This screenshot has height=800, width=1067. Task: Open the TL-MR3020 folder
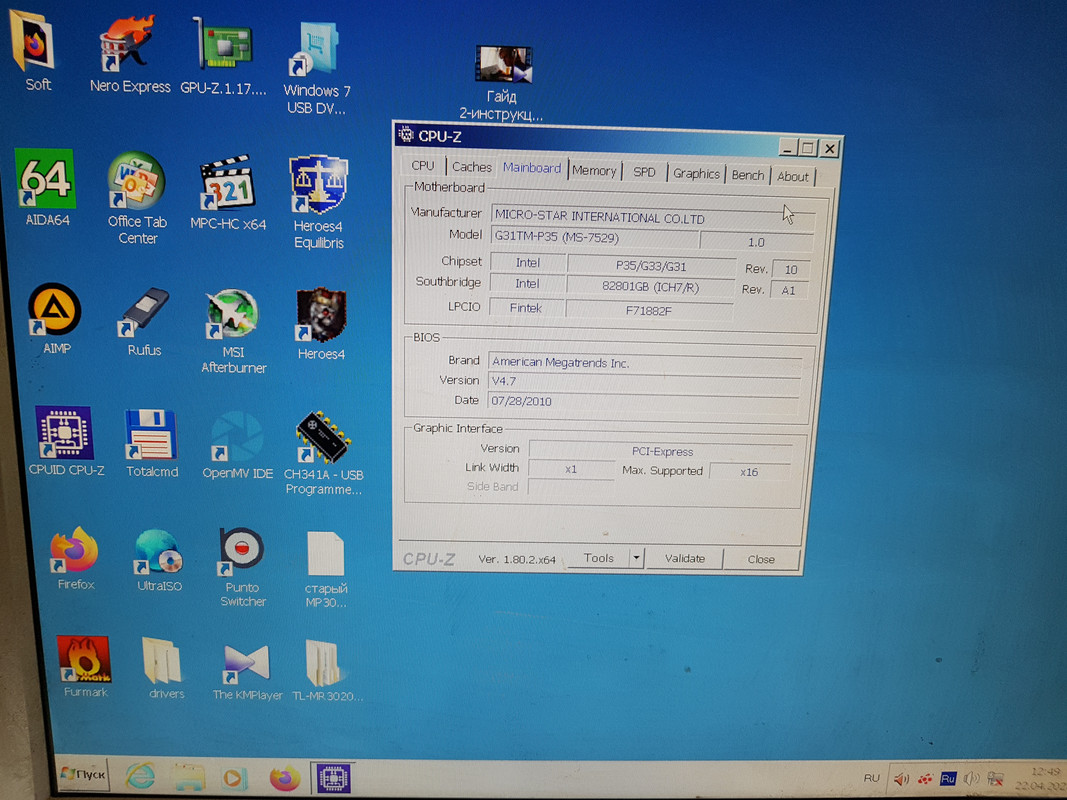pos(327,671)
